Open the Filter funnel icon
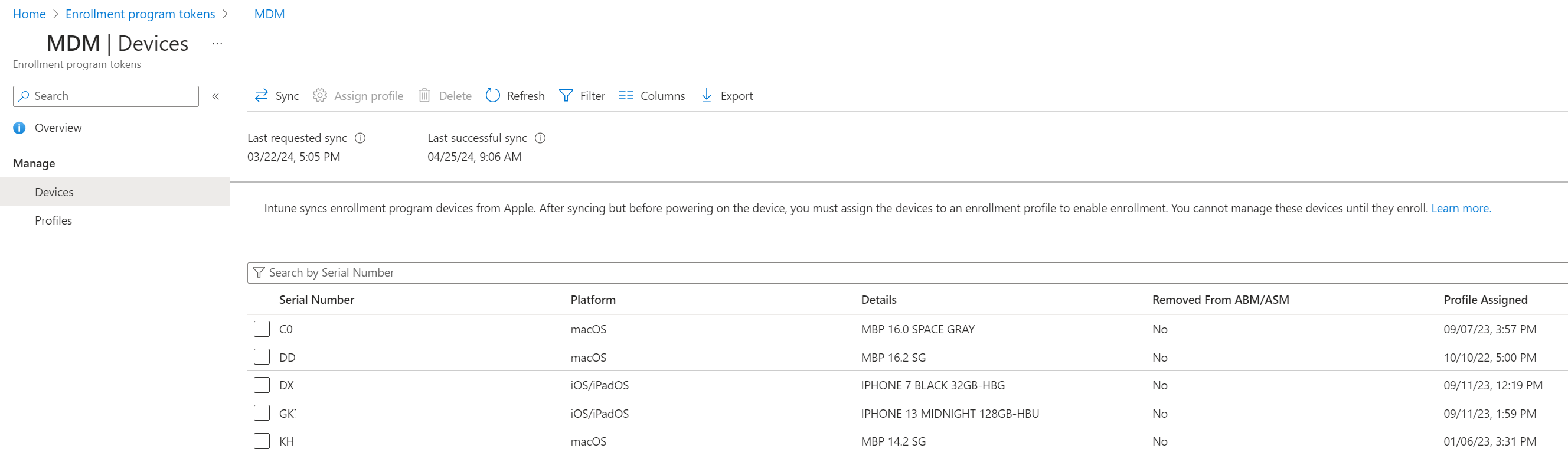Viewport: 1568px width, 455px height. pos(566,96)
